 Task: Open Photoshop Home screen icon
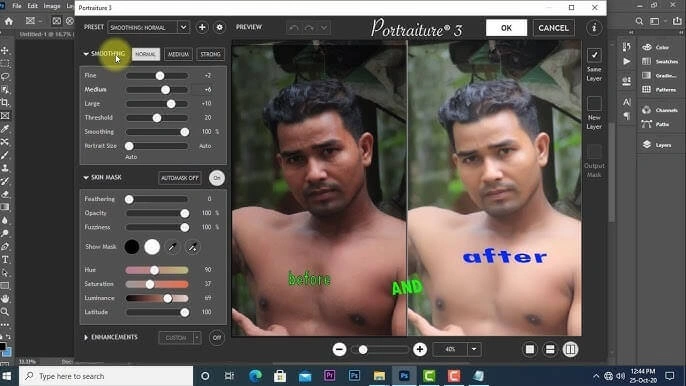pyautogui.click(x=9, y=21)
